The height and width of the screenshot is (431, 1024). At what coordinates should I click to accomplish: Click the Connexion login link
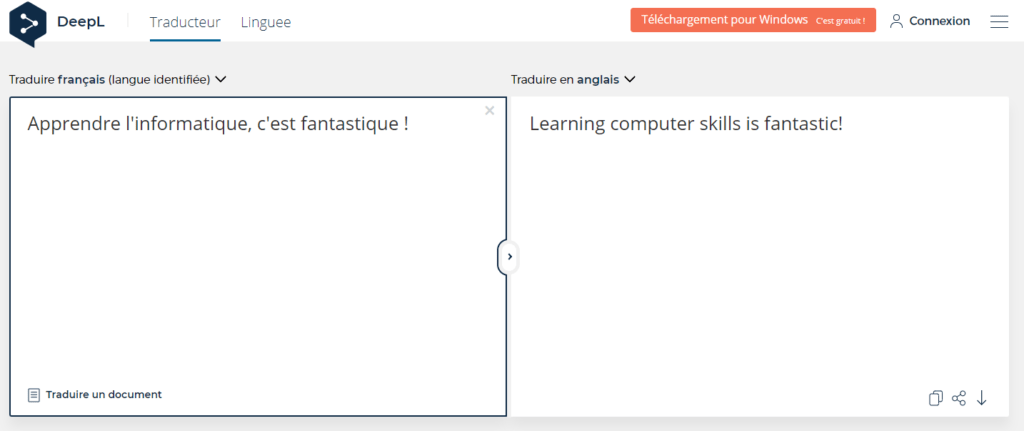(x=939, y=21)
